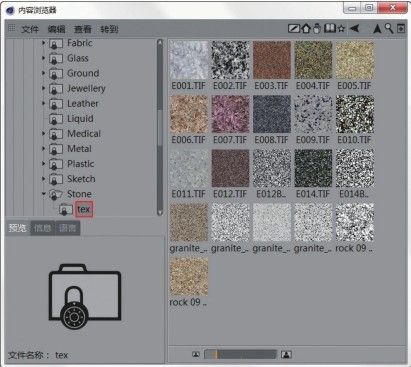Expand the Plastic folder
411x367 pixels.
coord(43,164)
